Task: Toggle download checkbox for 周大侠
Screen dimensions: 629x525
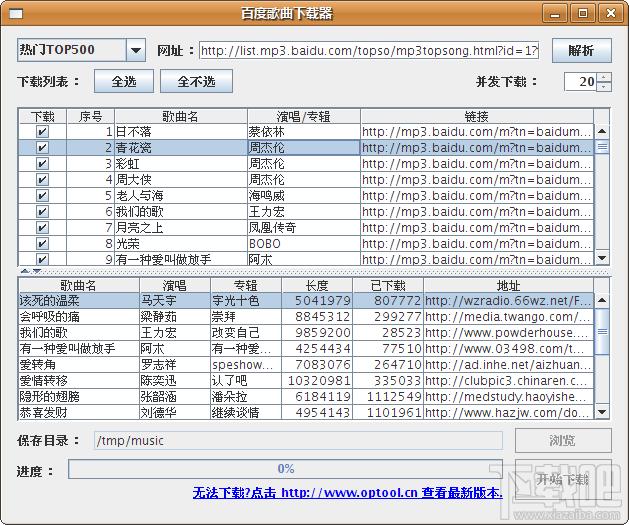Action: click(42, 180)
